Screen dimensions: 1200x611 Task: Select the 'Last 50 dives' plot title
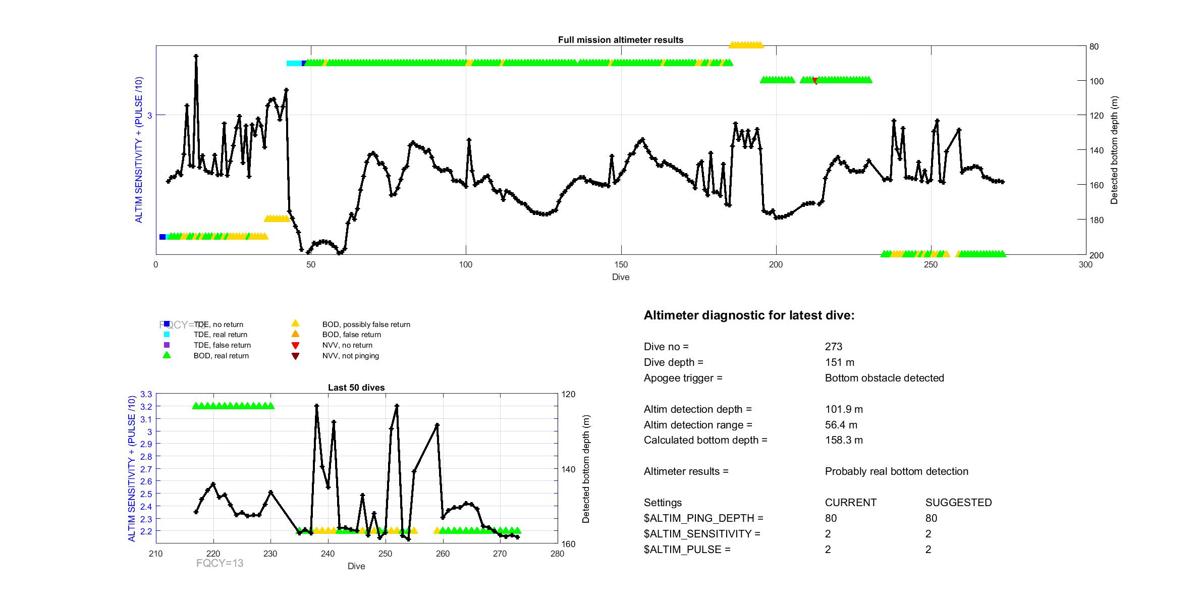point(356,387)
